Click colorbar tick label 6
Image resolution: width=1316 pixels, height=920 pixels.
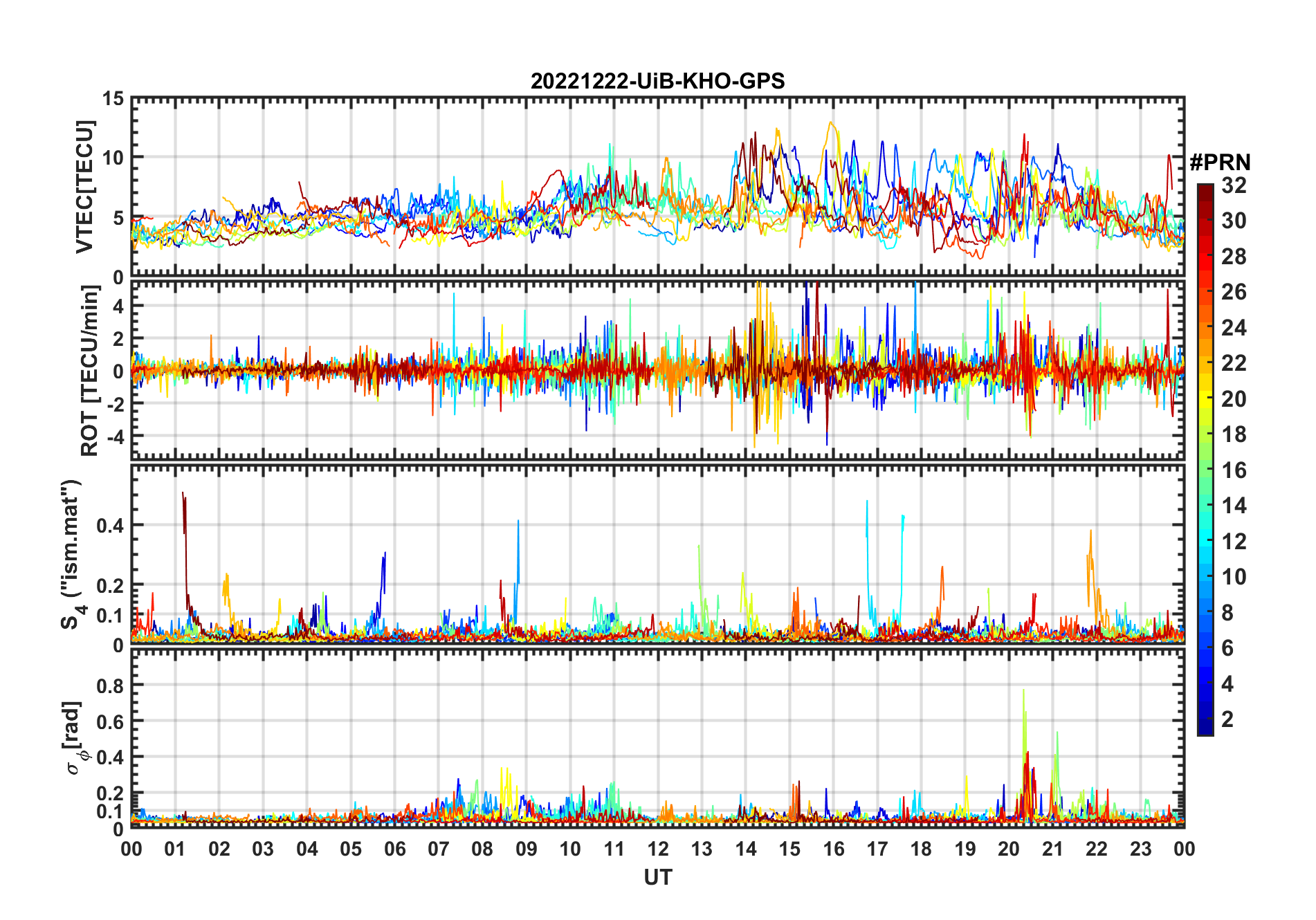(1227, 647)
